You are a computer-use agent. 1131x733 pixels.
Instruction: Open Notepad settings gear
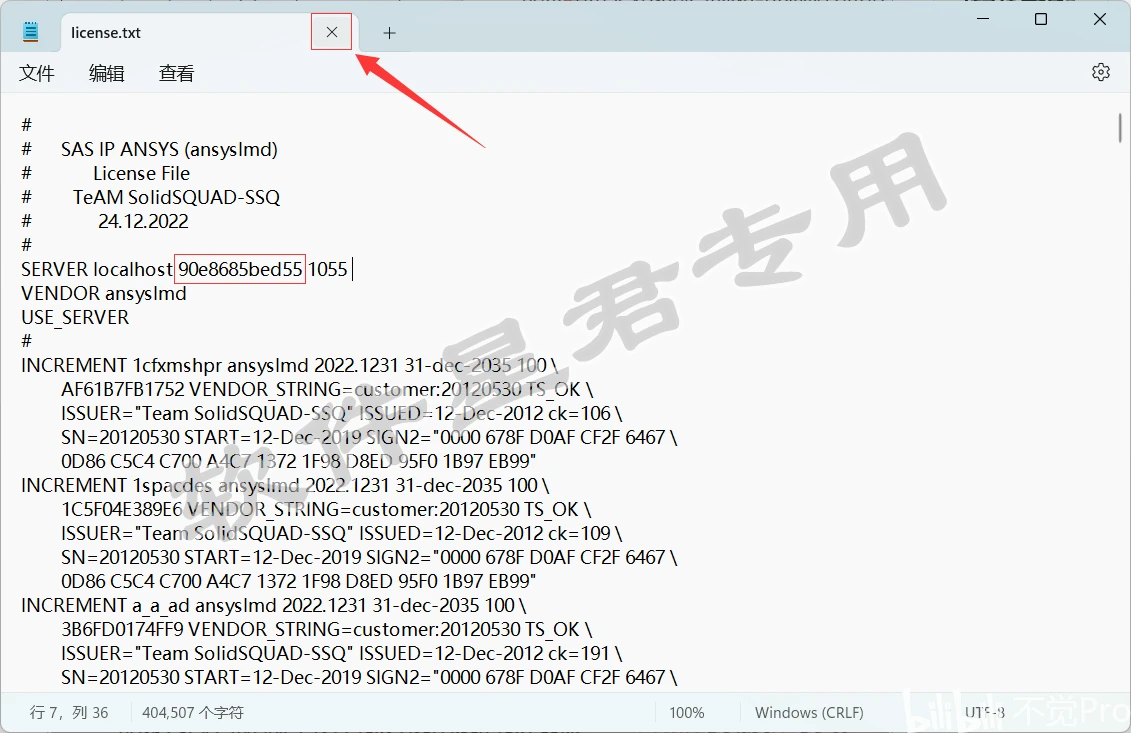click(1101, 72)
